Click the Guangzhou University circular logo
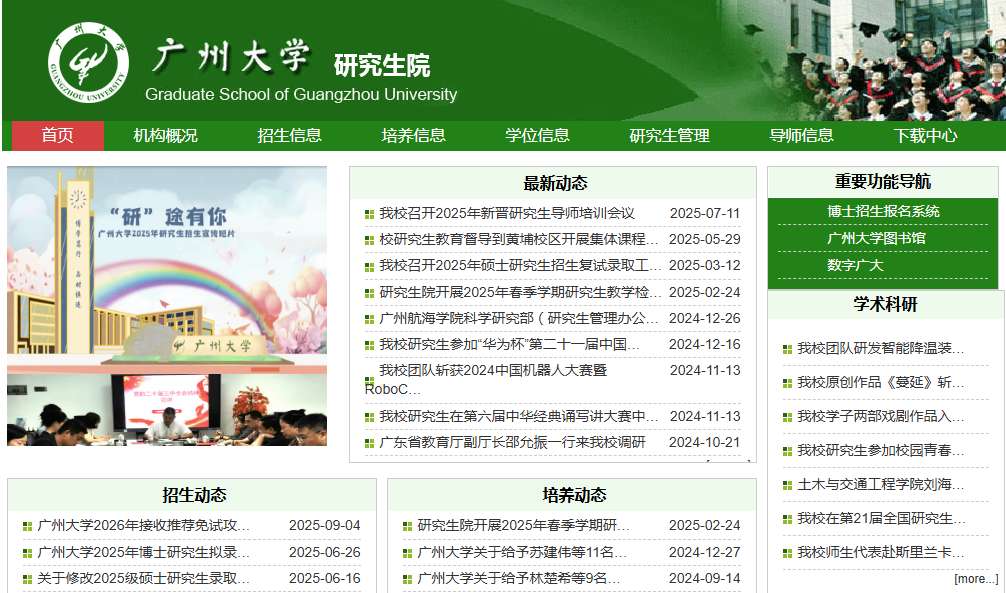Image resolution: width=1006 pixels, height=593 pixels. 88,61
